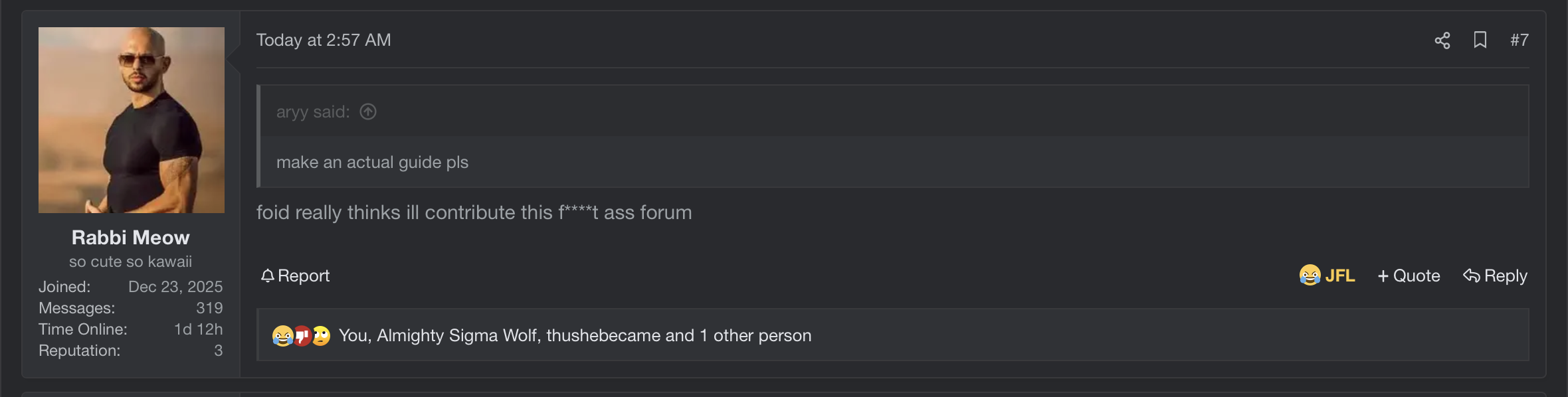Click the 319 messages count
This screenshot has height=397, width=1568.
[x=209, y=308]
